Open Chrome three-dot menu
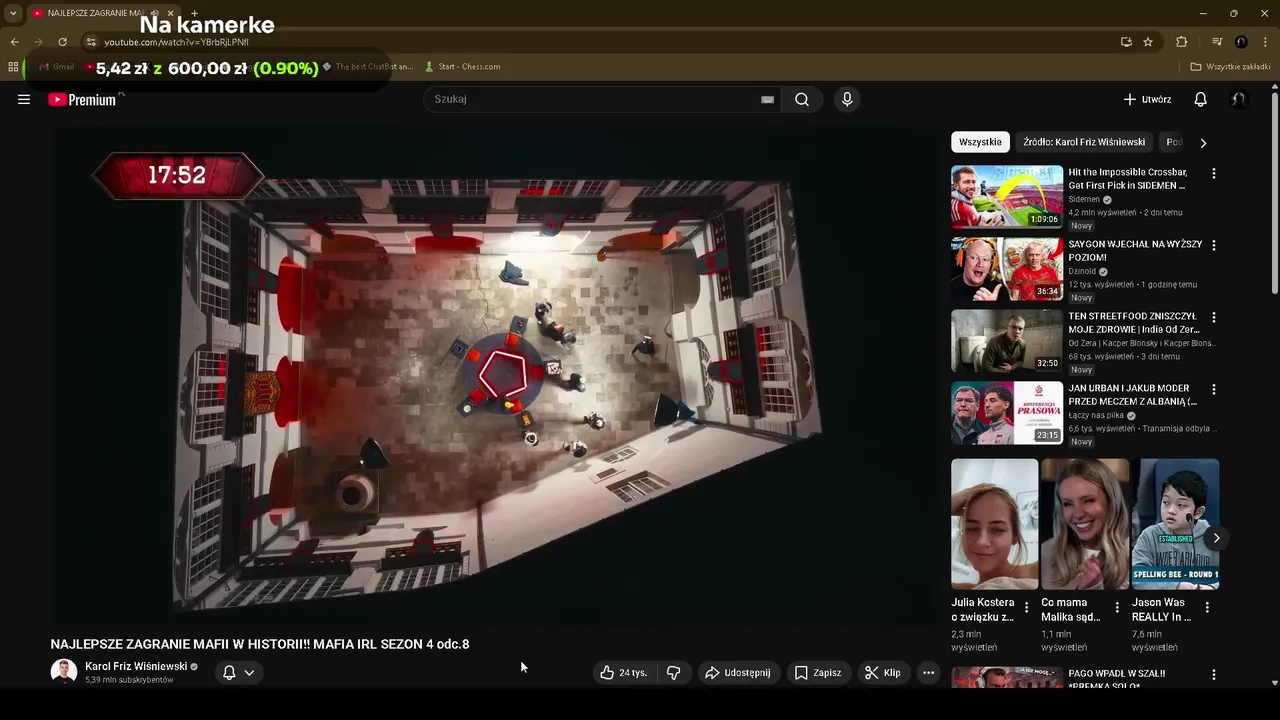1280x720 pixels. [1266, 42]
